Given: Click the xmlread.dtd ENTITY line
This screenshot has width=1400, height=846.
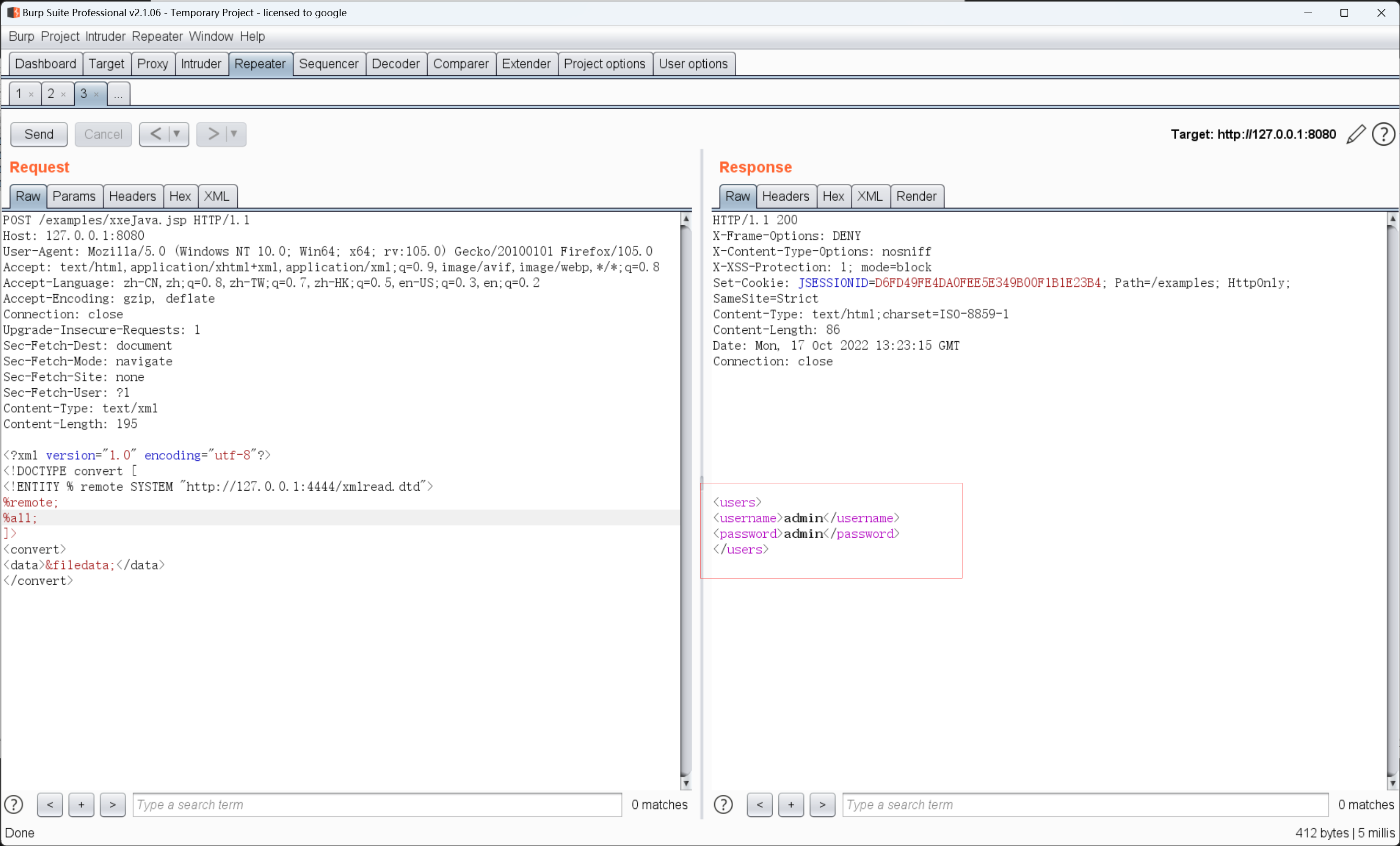Looking at the screenshot, I should [x=218, y=486].
